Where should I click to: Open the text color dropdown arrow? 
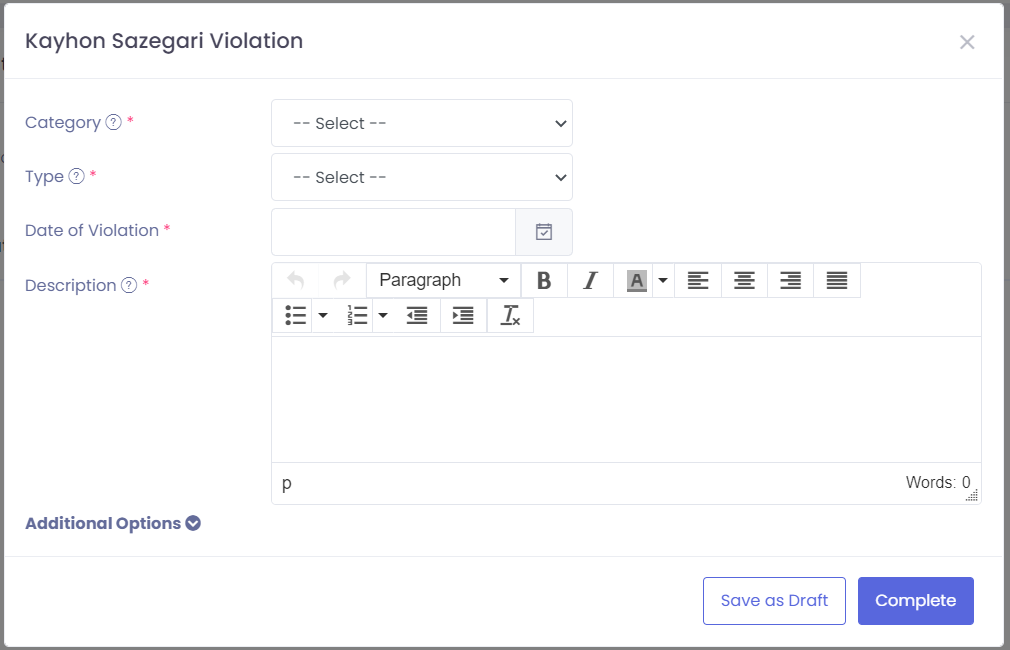[x=663, y=280]
